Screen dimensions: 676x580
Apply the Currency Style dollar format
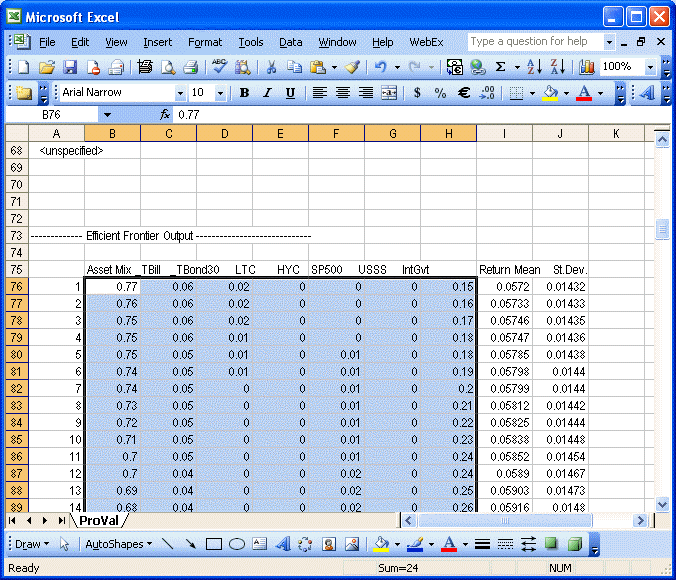418,93
